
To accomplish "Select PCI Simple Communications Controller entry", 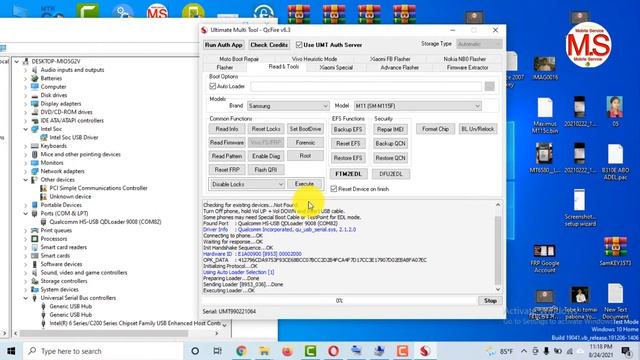I will click(x=98, y=188).
